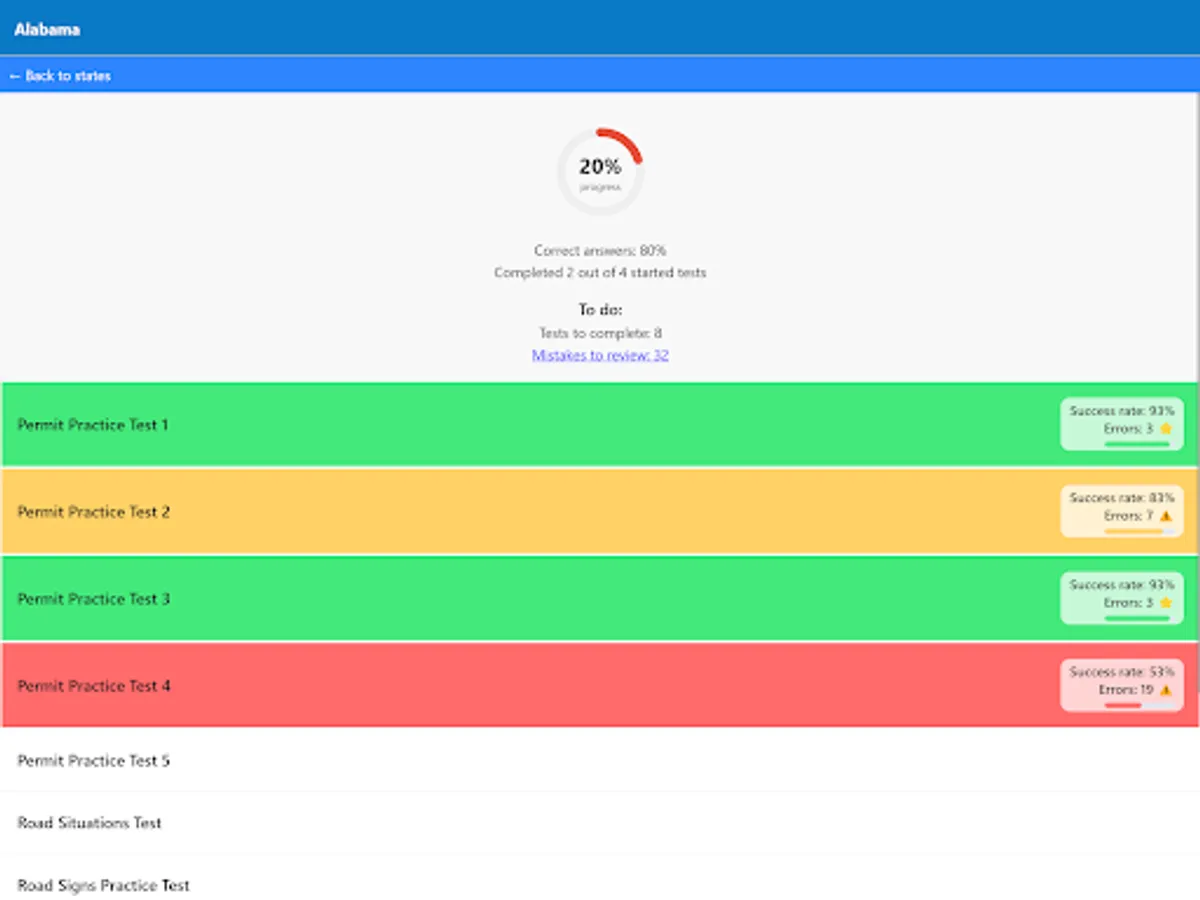Click the 20% progress circle
The image size is (1200, 900).
coord(599,170)
